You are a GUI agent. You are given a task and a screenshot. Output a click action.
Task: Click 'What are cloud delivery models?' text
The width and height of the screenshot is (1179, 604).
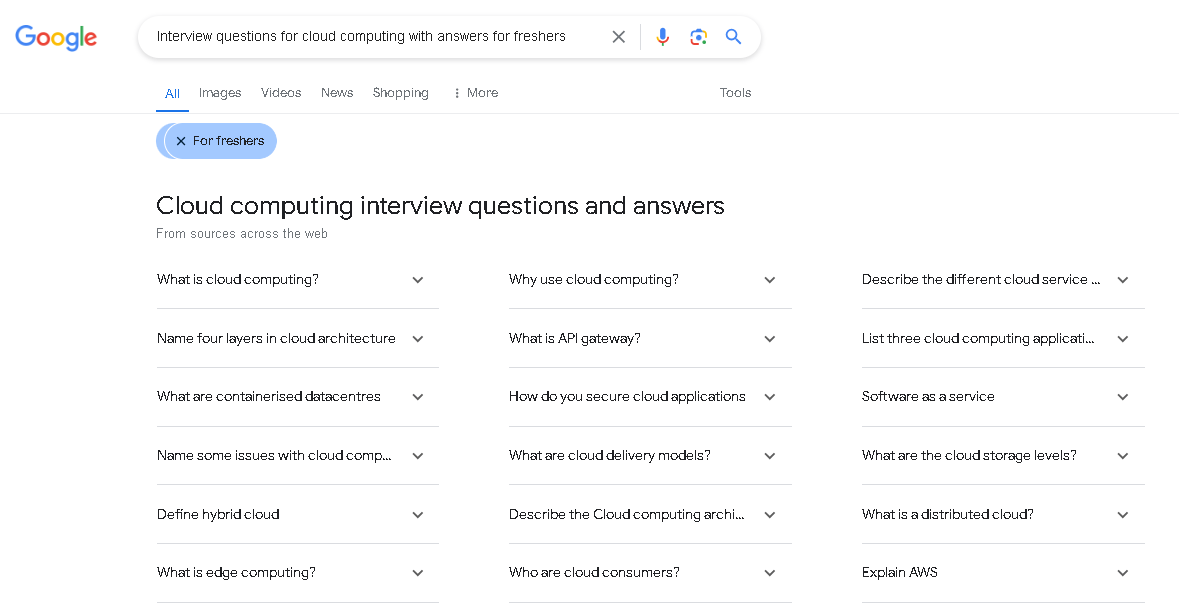pyautogui.click(x=609, y=455)
